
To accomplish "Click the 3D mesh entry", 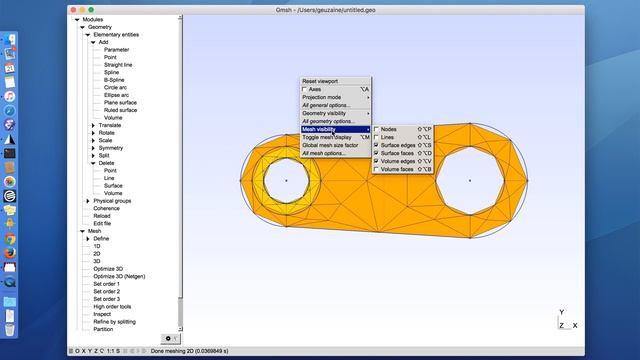I will click(x=97, y=261).
